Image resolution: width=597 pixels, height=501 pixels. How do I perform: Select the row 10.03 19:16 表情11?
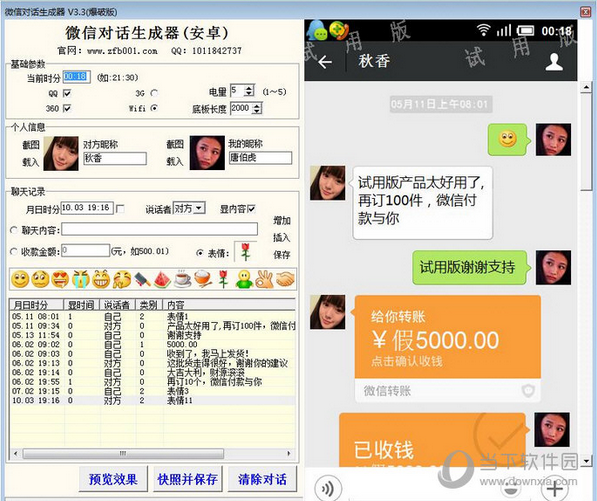[x=153, y=400]
